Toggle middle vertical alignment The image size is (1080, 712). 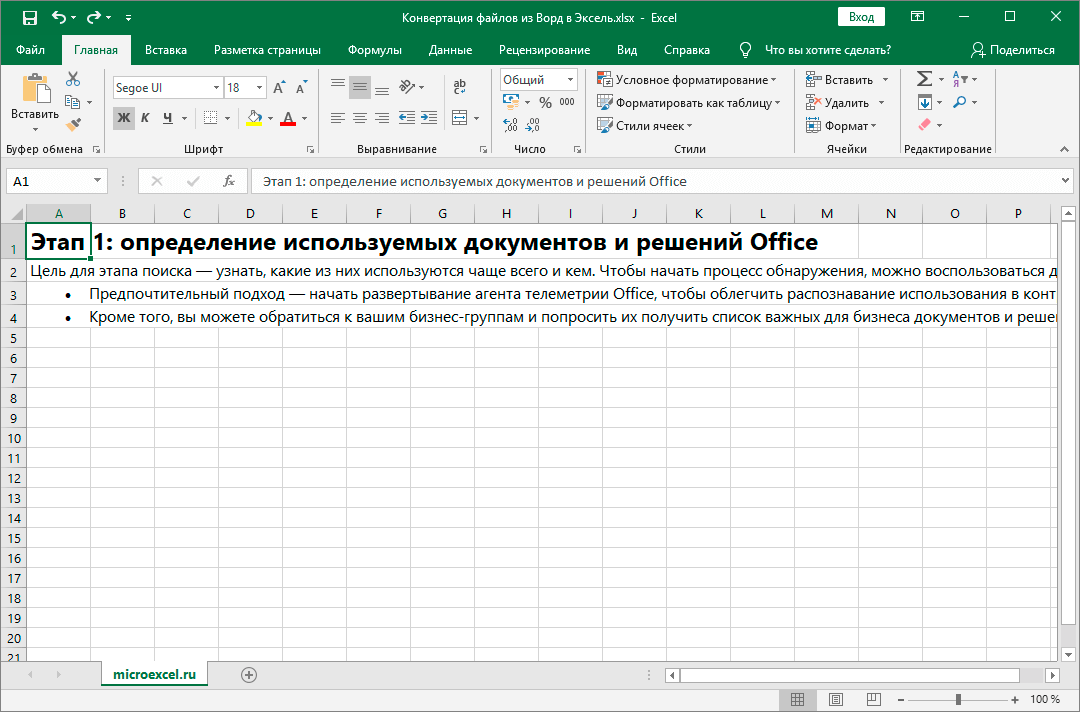tap(360, 87)
